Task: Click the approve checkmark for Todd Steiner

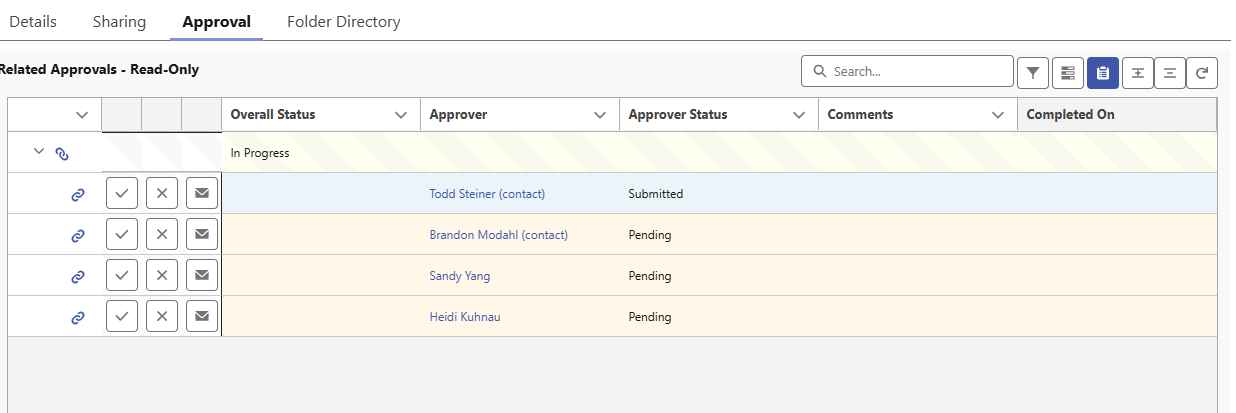Action: tap(122, 194)
